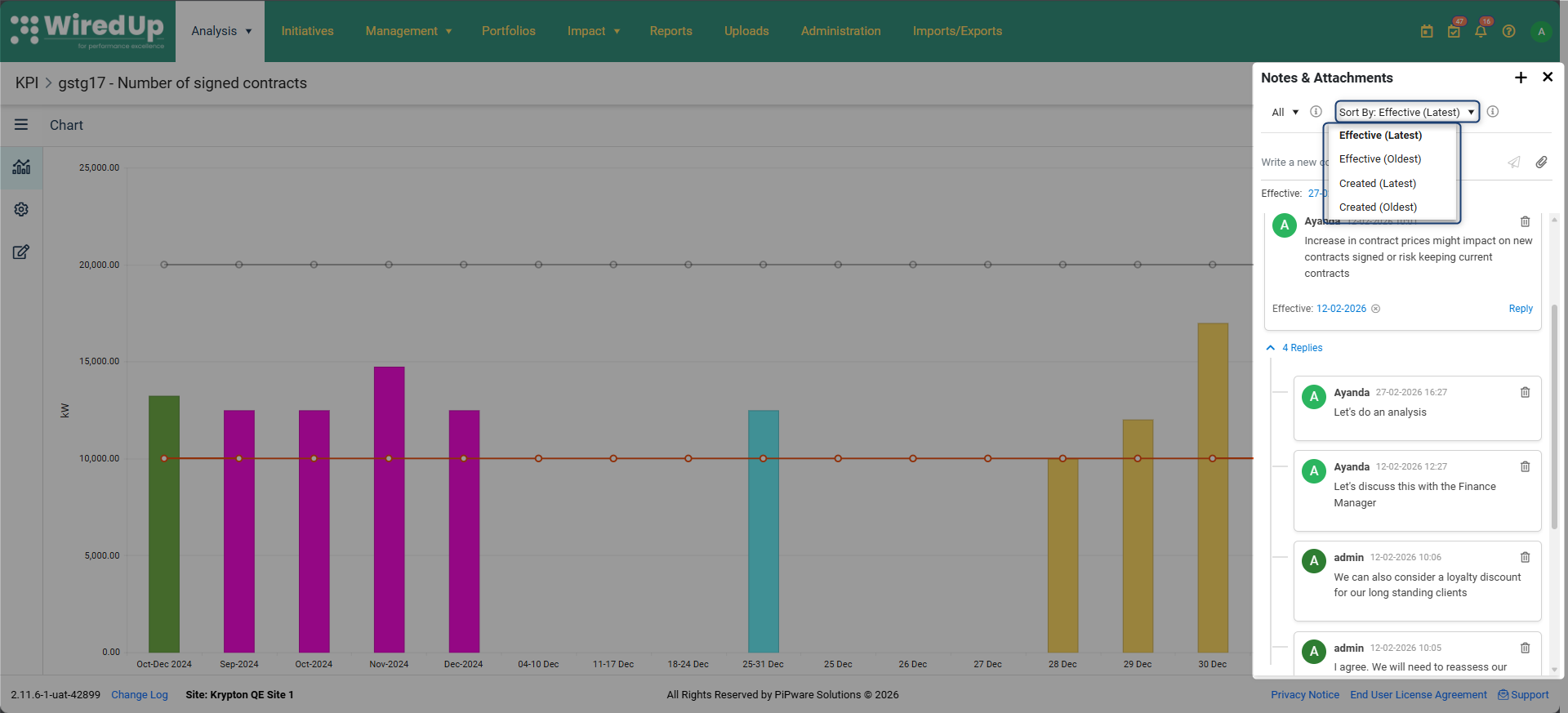This screenshot has height=713, width=1568.
Task: Open the Privacy Notice link
Action: 1305,695
